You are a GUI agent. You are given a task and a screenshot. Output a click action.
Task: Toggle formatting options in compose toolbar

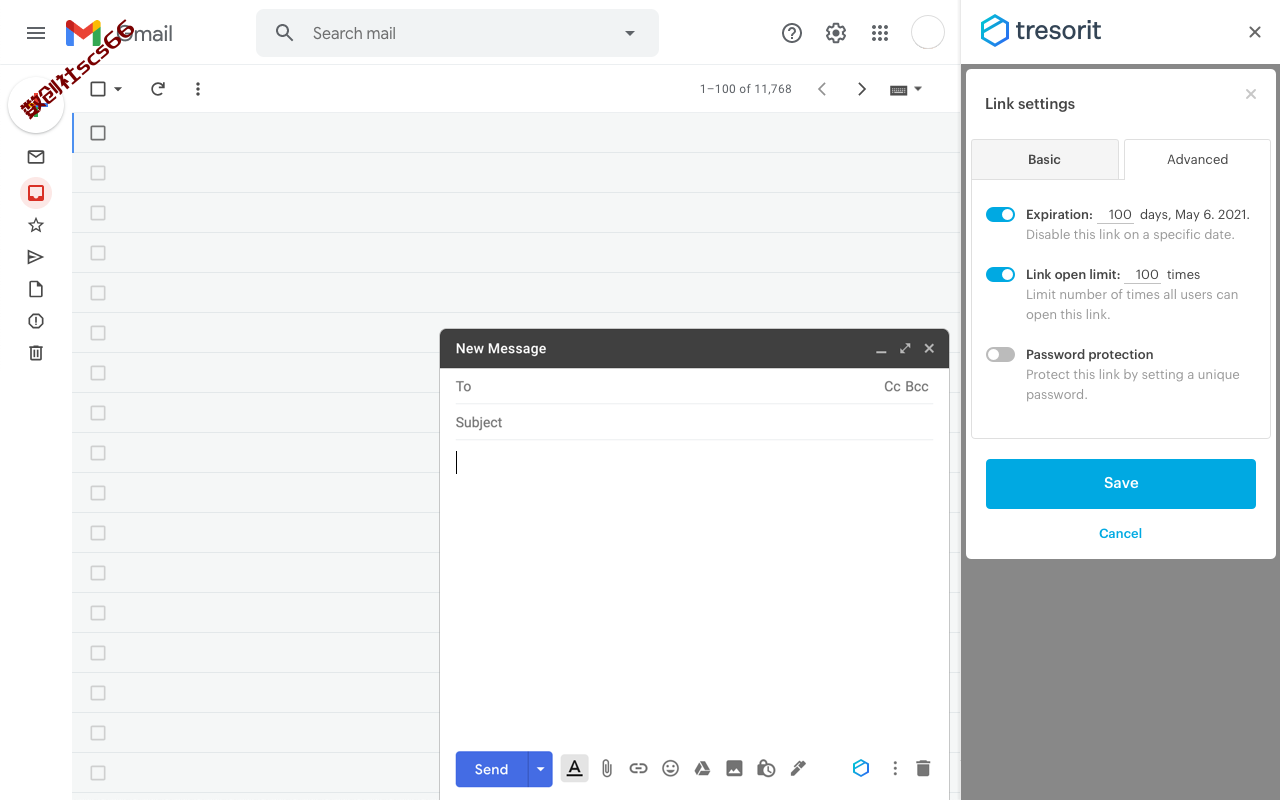[575, 768]
